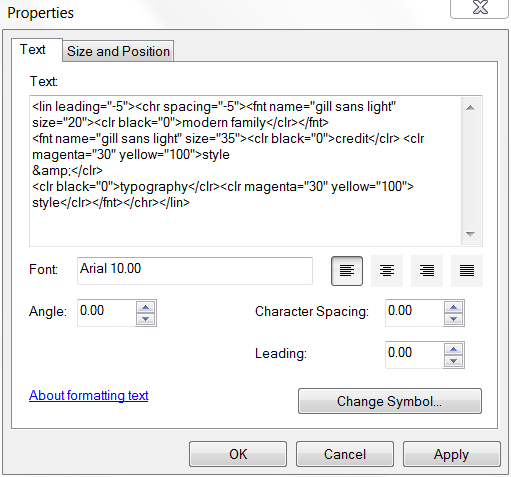This screenshot has height=477, width=511.
Task: Click inside the formatting tags text area
Action: coord(245,171)
